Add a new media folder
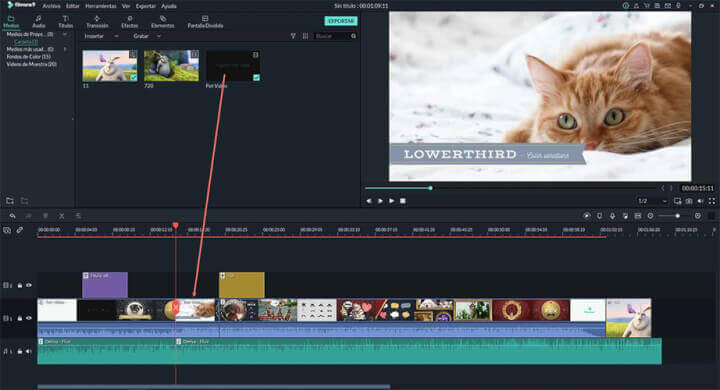 [10, 201]
